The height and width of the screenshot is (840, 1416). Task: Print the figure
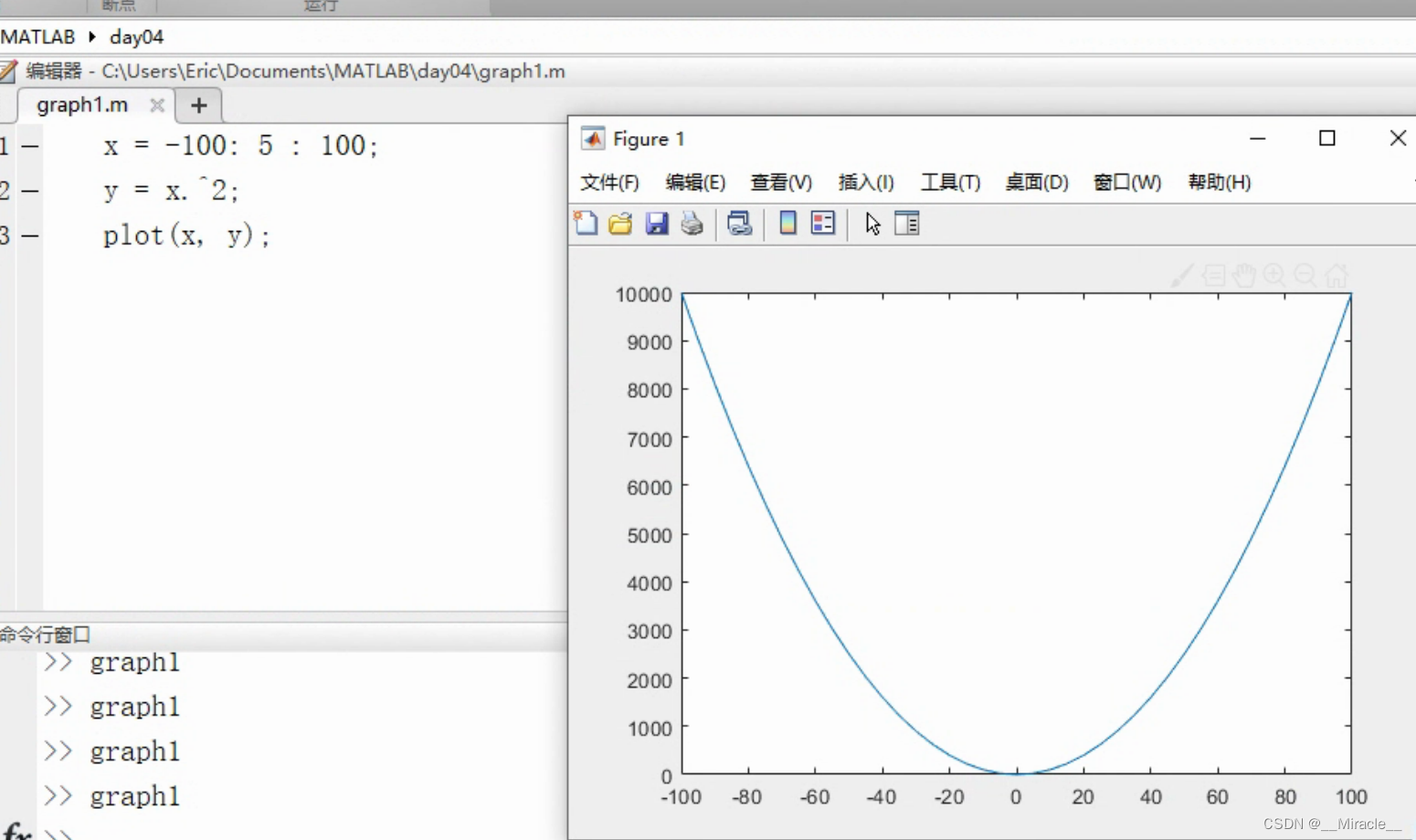(692, 223)
